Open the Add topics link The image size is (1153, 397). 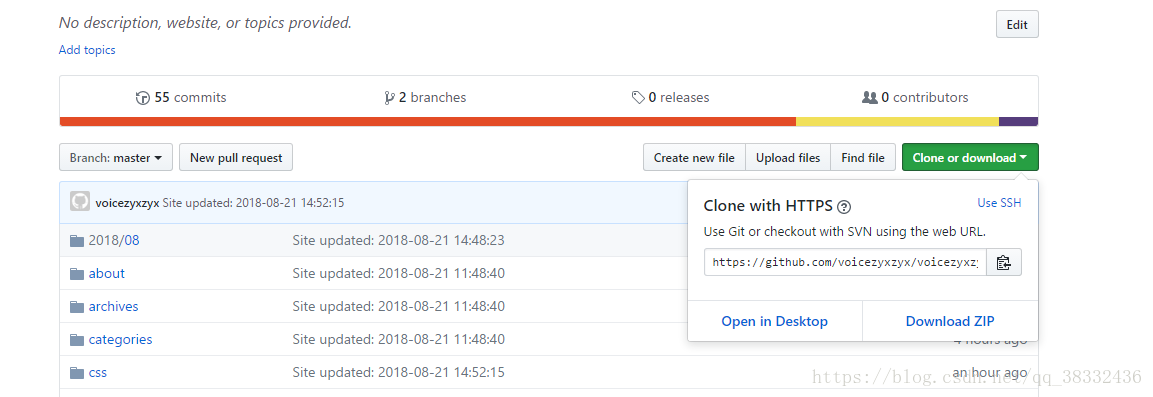[87, 50]
